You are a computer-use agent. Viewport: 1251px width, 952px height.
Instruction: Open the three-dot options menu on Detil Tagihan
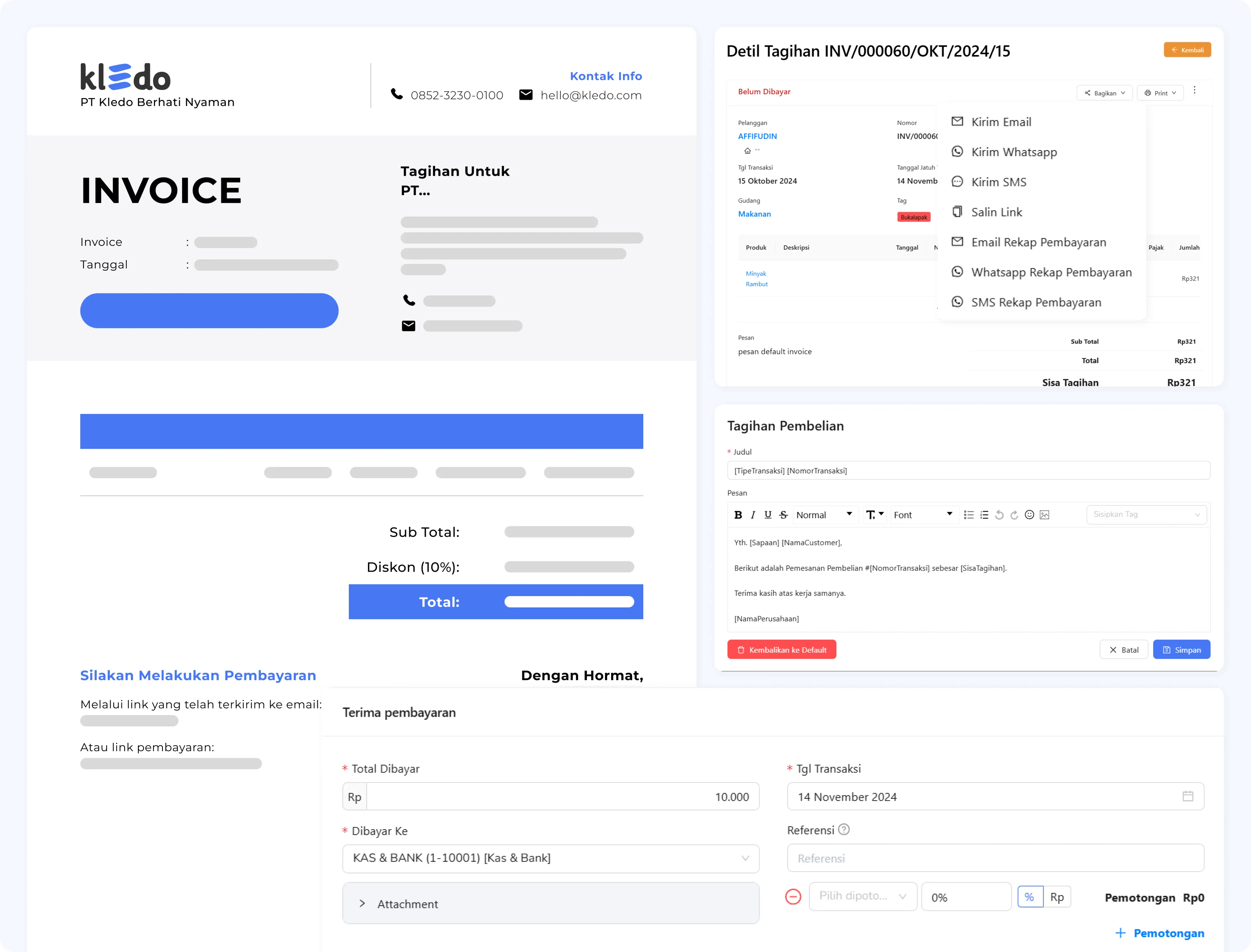[x=1194, y=90]
